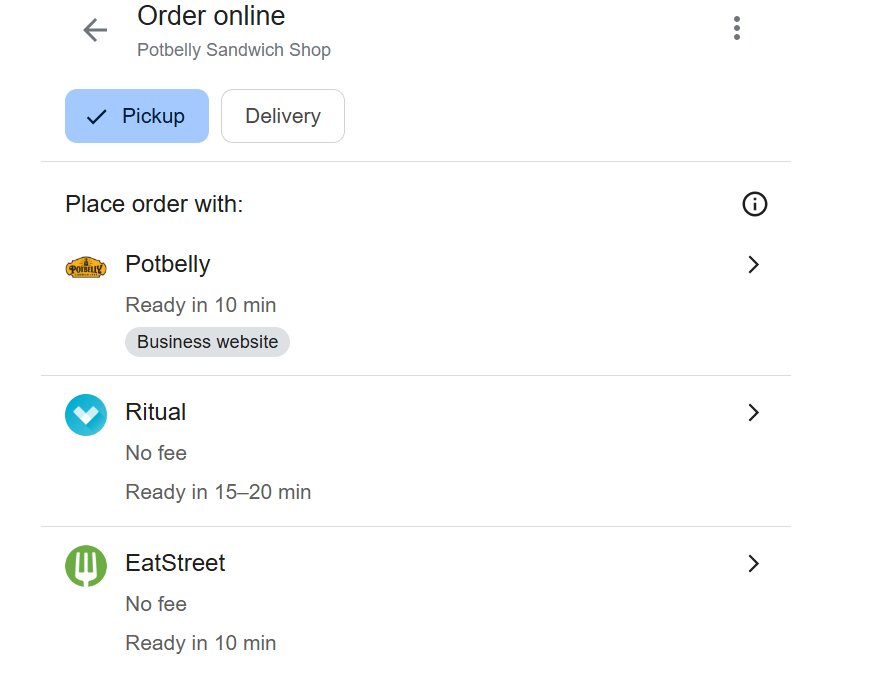The image size is (876, 673).
Task: Click the info icon beside Place order with
Action: [754, 205]
